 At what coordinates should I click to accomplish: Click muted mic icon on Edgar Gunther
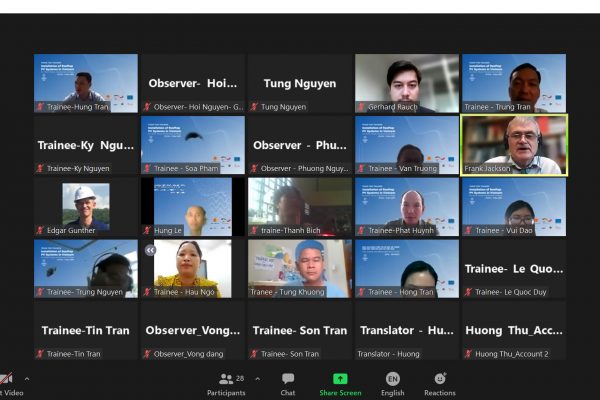[x=40, y=230]
